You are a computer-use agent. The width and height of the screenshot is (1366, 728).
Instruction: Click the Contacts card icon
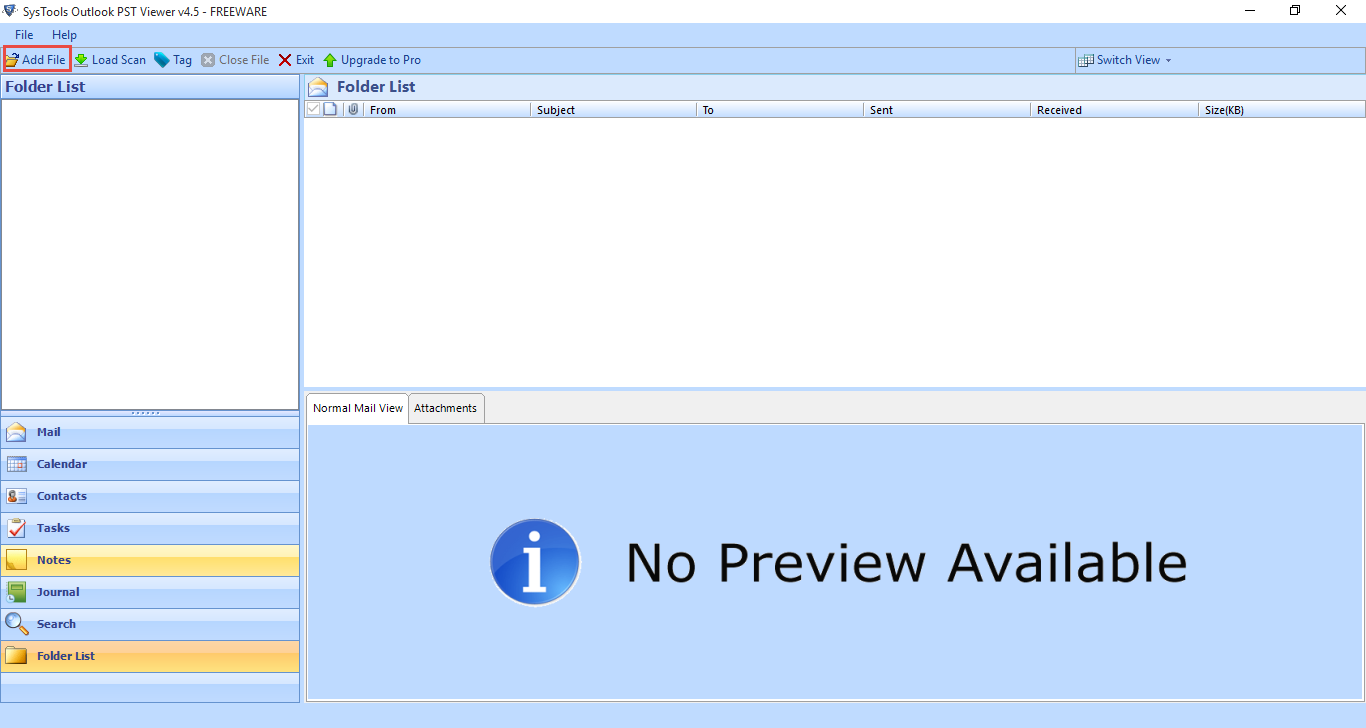(16, 496)
